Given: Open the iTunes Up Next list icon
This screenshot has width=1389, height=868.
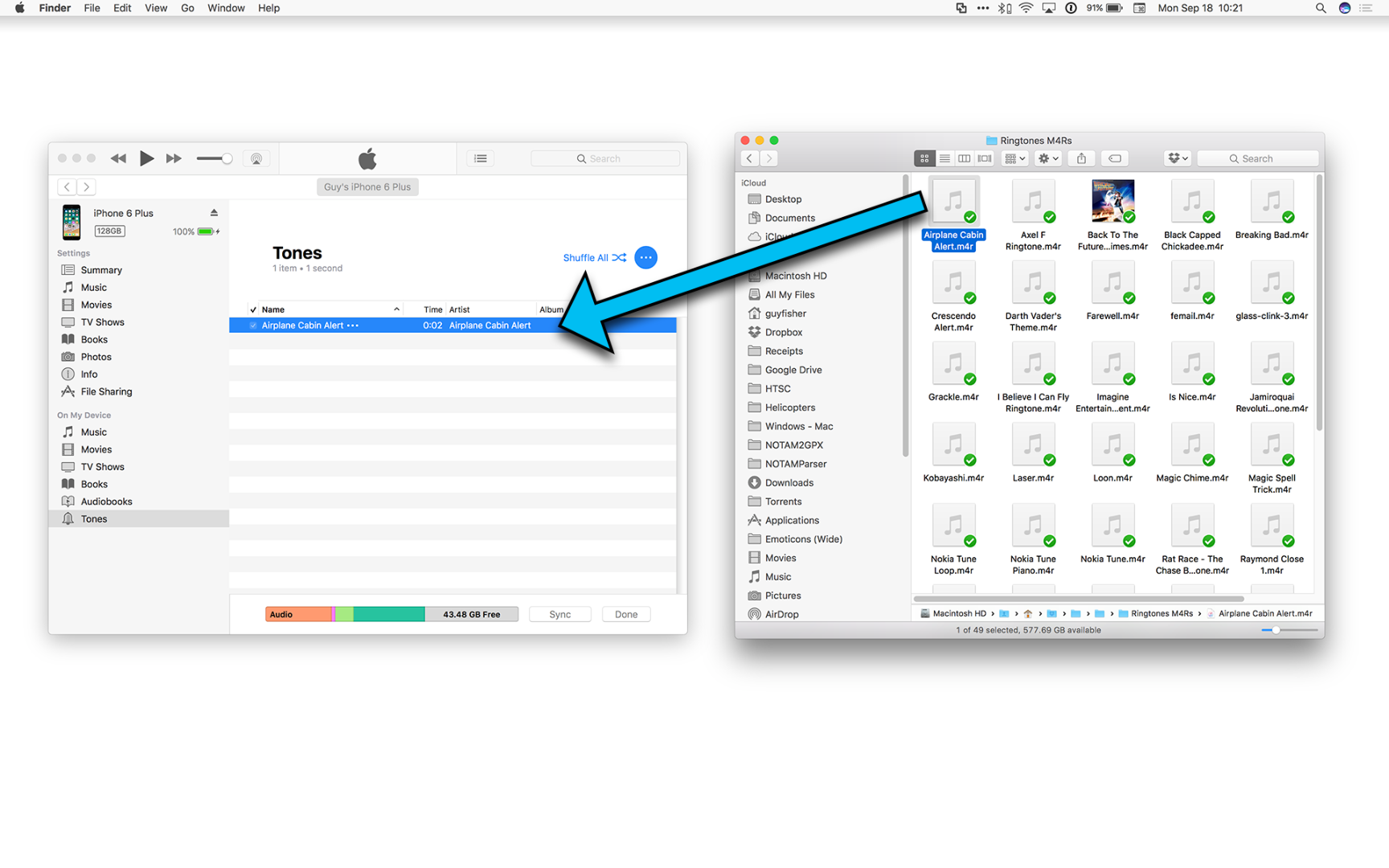Looking at the screenshot, I should point(481,158).
